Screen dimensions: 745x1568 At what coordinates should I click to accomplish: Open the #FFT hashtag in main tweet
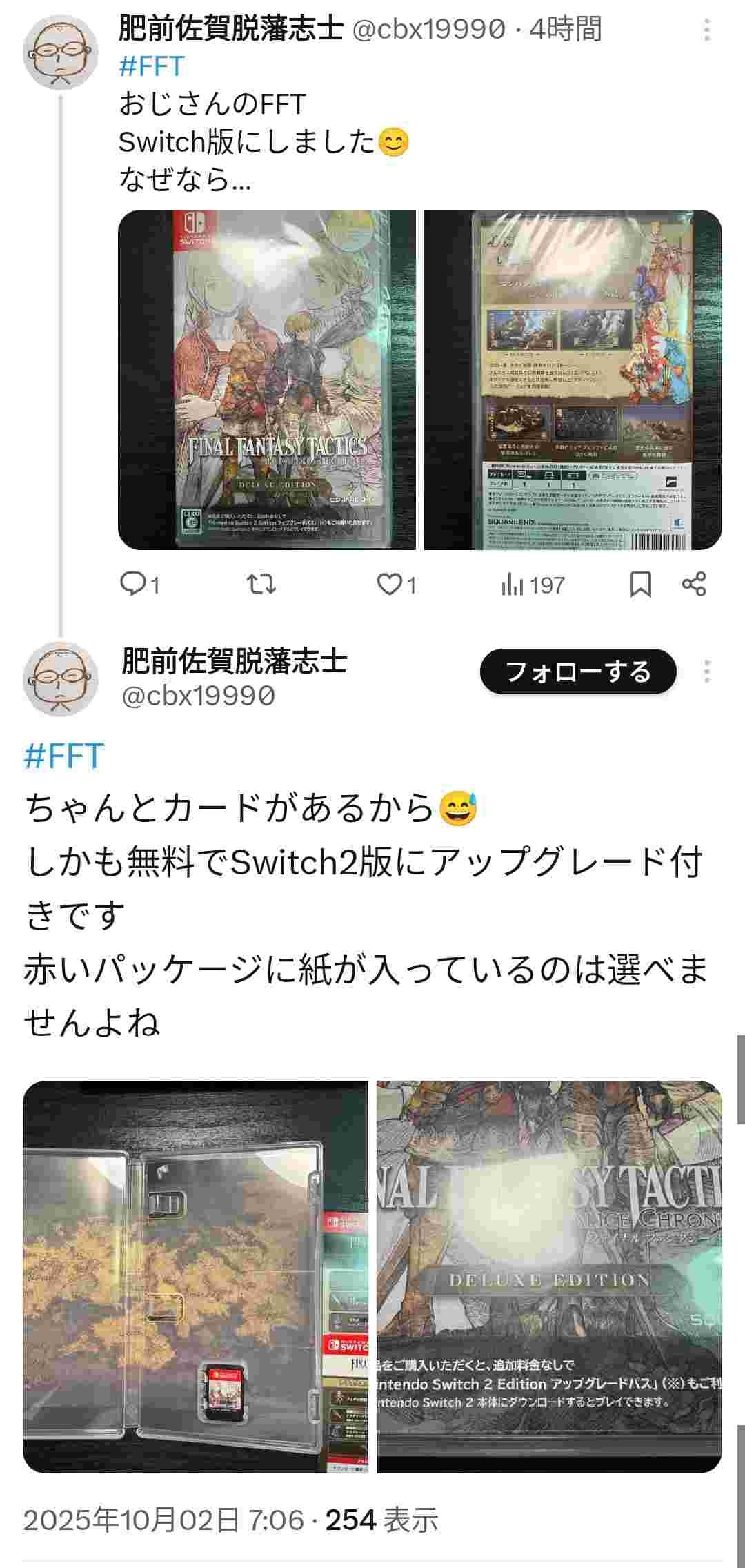[64, 756]
